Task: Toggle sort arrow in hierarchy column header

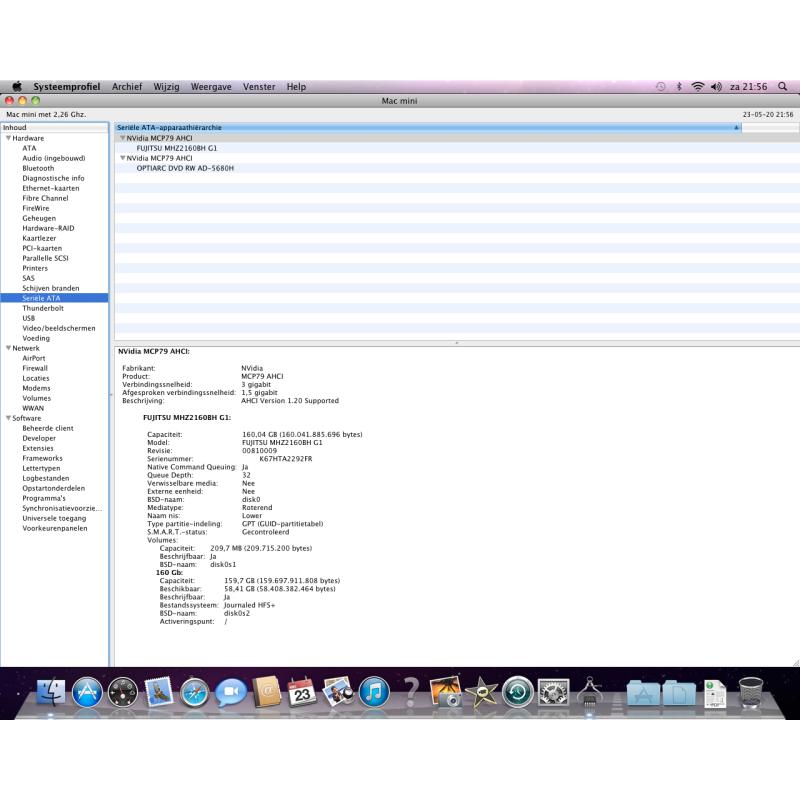Action: [736, 128]
